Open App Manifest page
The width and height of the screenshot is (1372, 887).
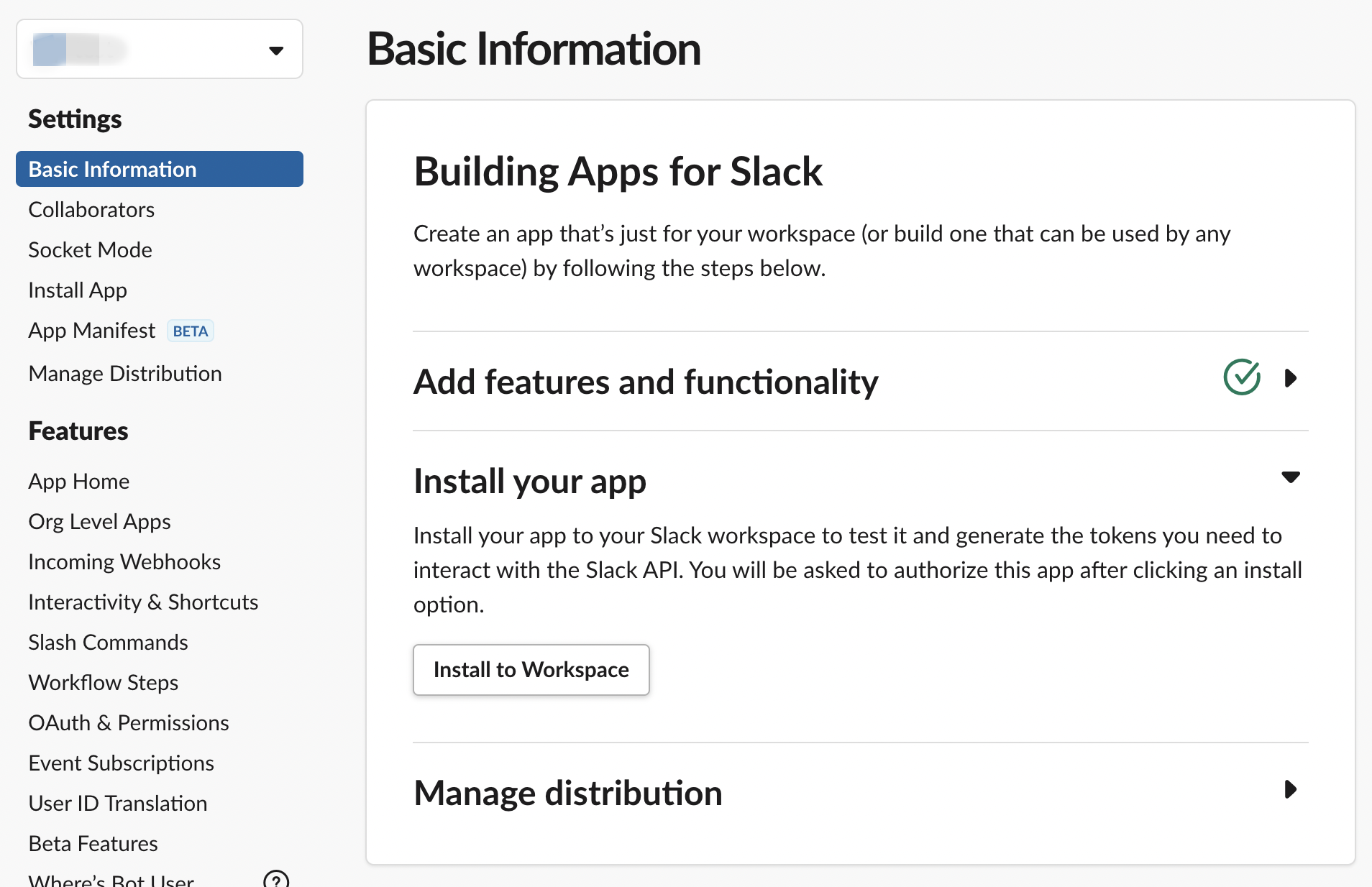[x=91, y=331]
